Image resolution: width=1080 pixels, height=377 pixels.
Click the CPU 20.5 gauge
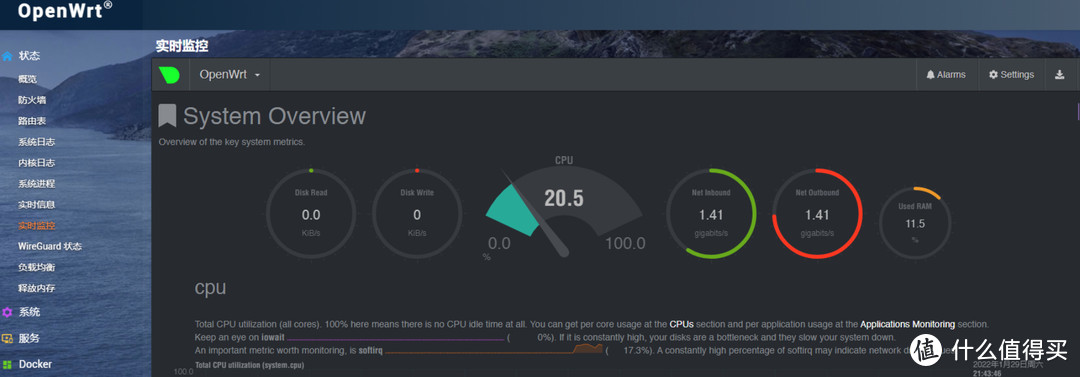564,207
